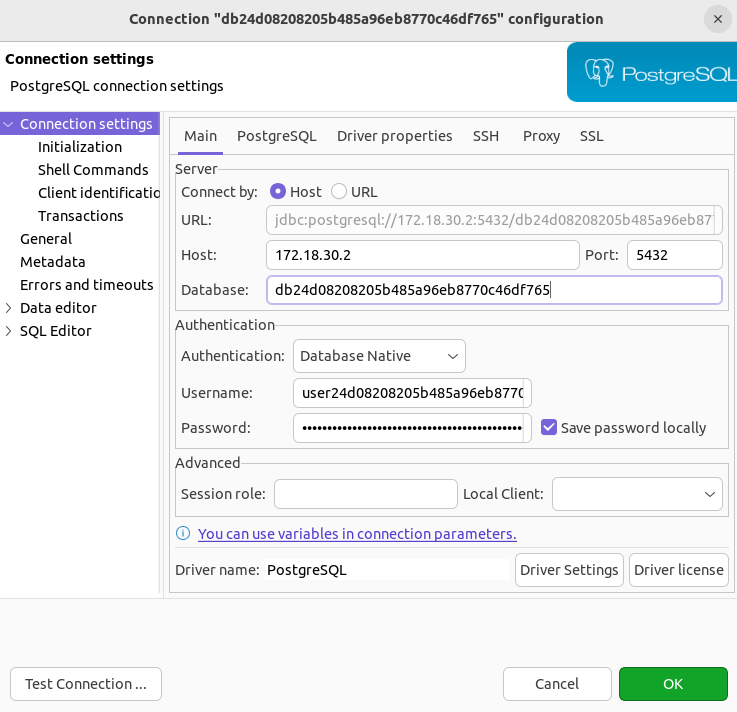Collapse the Connection settings tree node
This screenshot has width=737, height=712.
9,124
